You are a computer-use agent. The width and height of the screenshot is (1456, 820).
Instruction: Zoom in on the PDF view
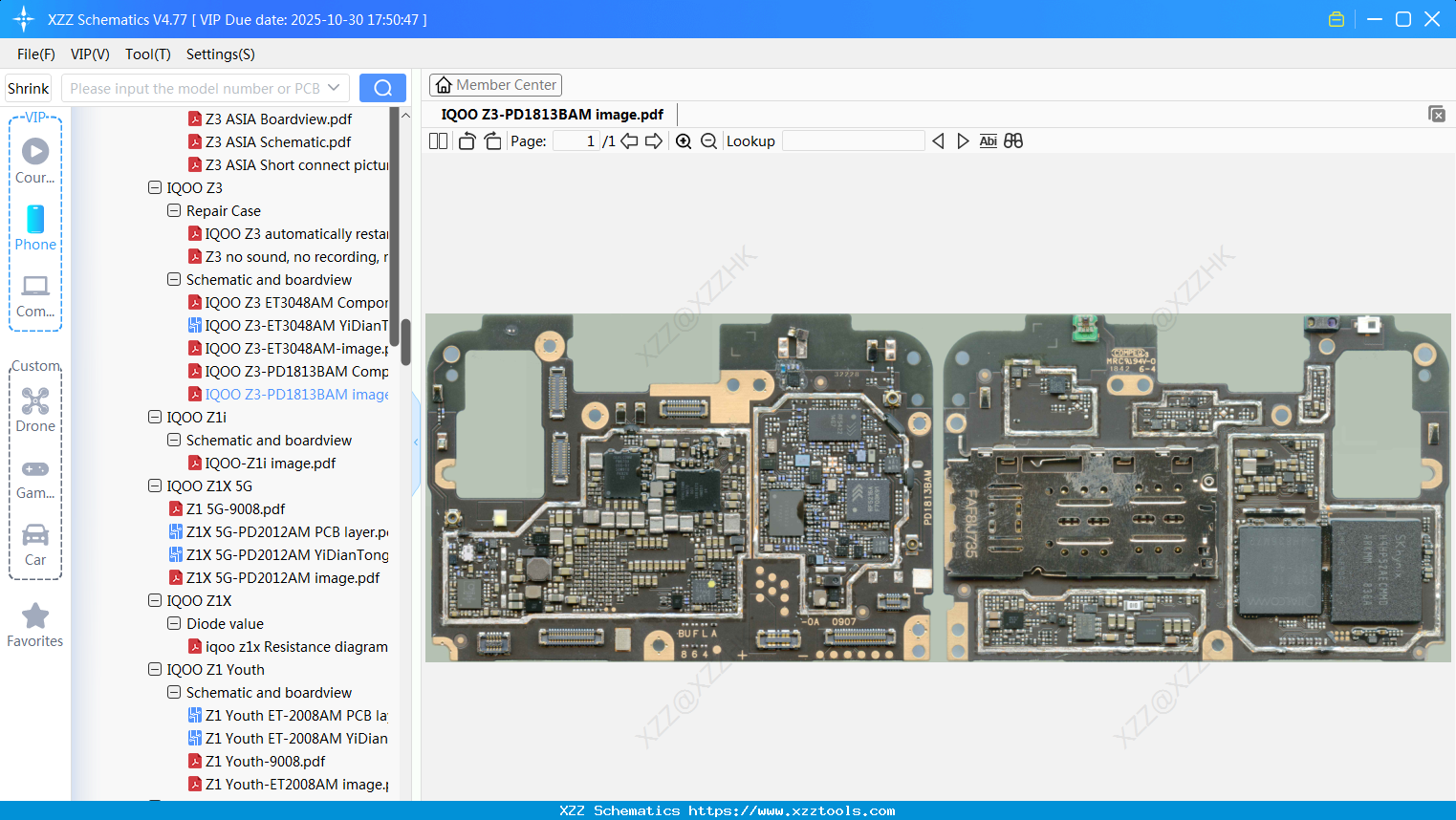pyautogui.click(x=684, y=140)
